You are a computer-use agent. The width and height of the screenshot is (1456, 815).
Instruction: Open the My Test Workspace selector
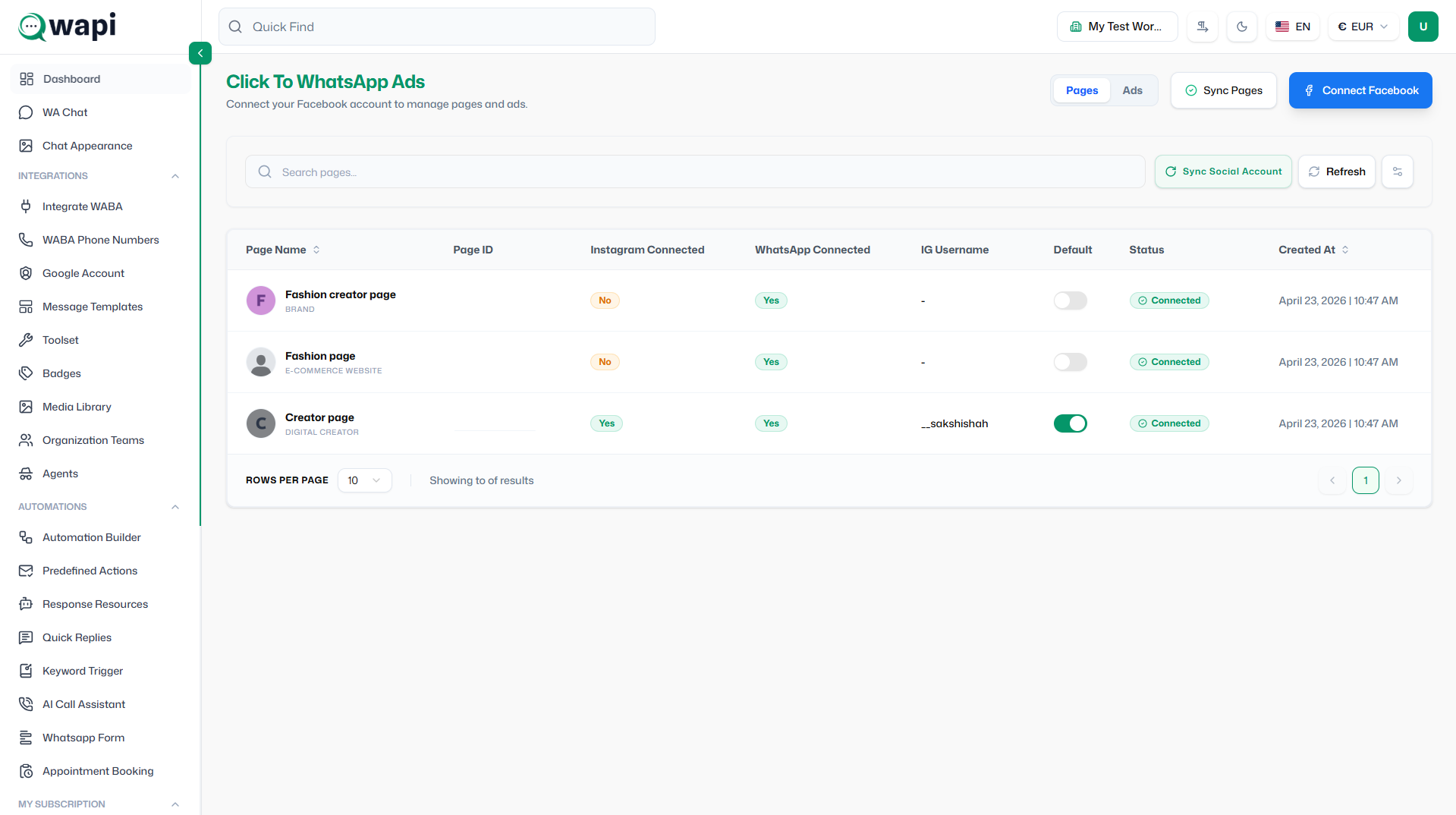click(1117, 27)
